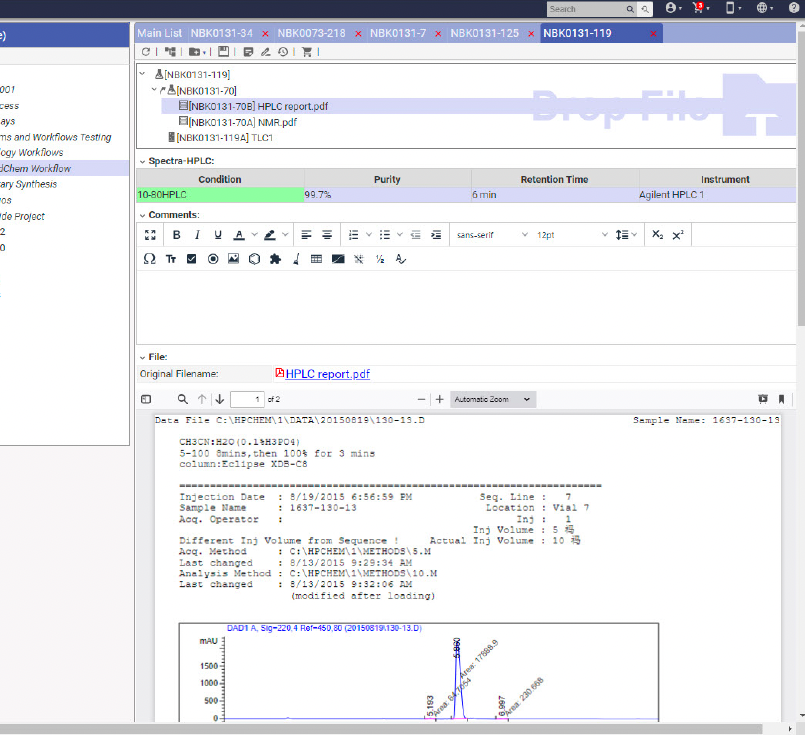Click the refresh icon in notebook toolbar
Screen dimensions: 805x735
(146, 52)
